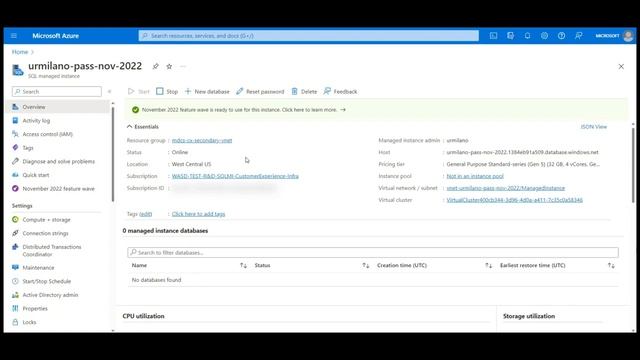Open JSON View link
This screenshot has height=360, width=640.
[593, 127]
